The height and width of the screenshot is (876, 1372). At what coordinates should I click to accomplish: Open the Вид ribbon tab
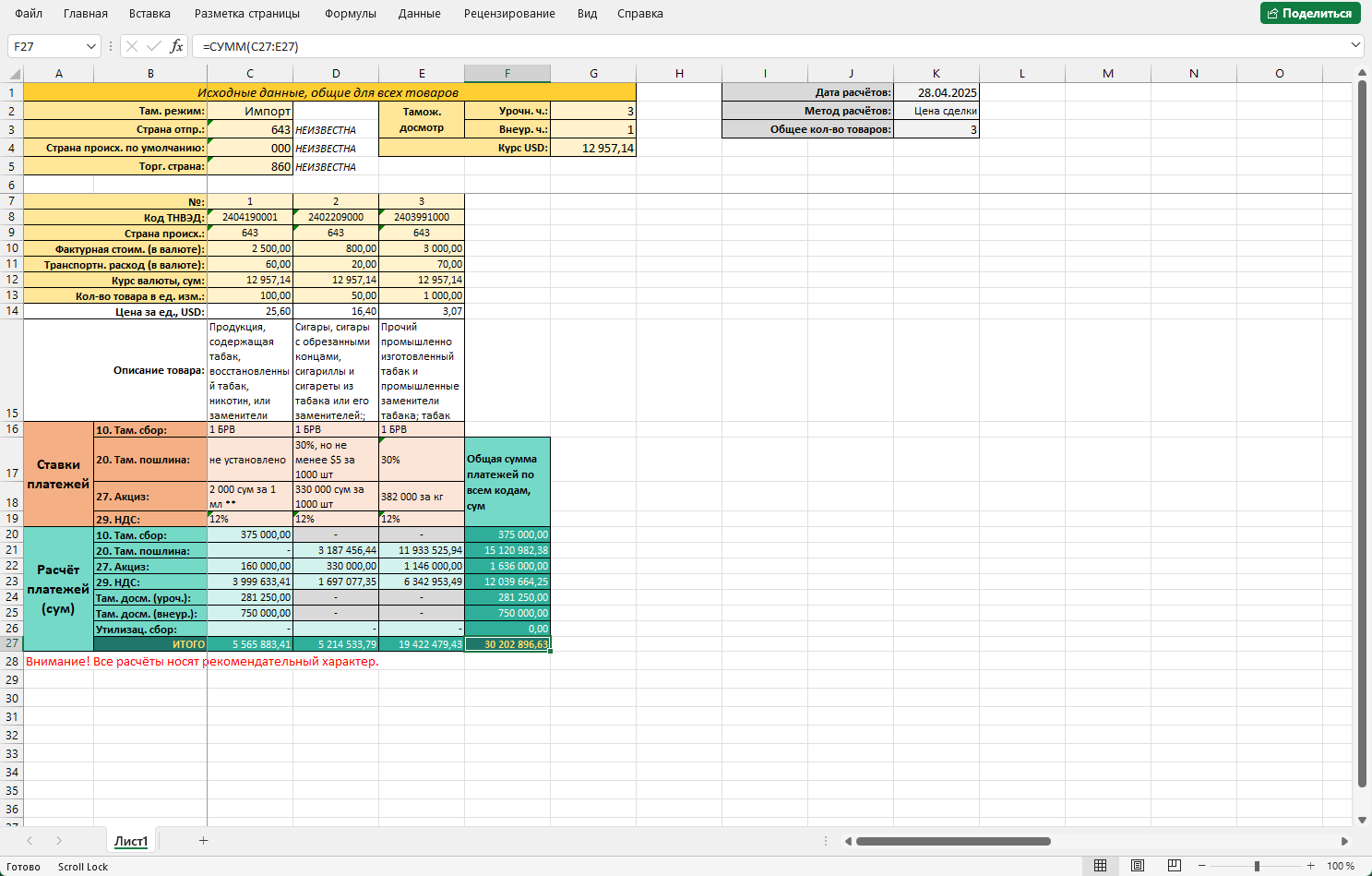[x=587, y=14]
